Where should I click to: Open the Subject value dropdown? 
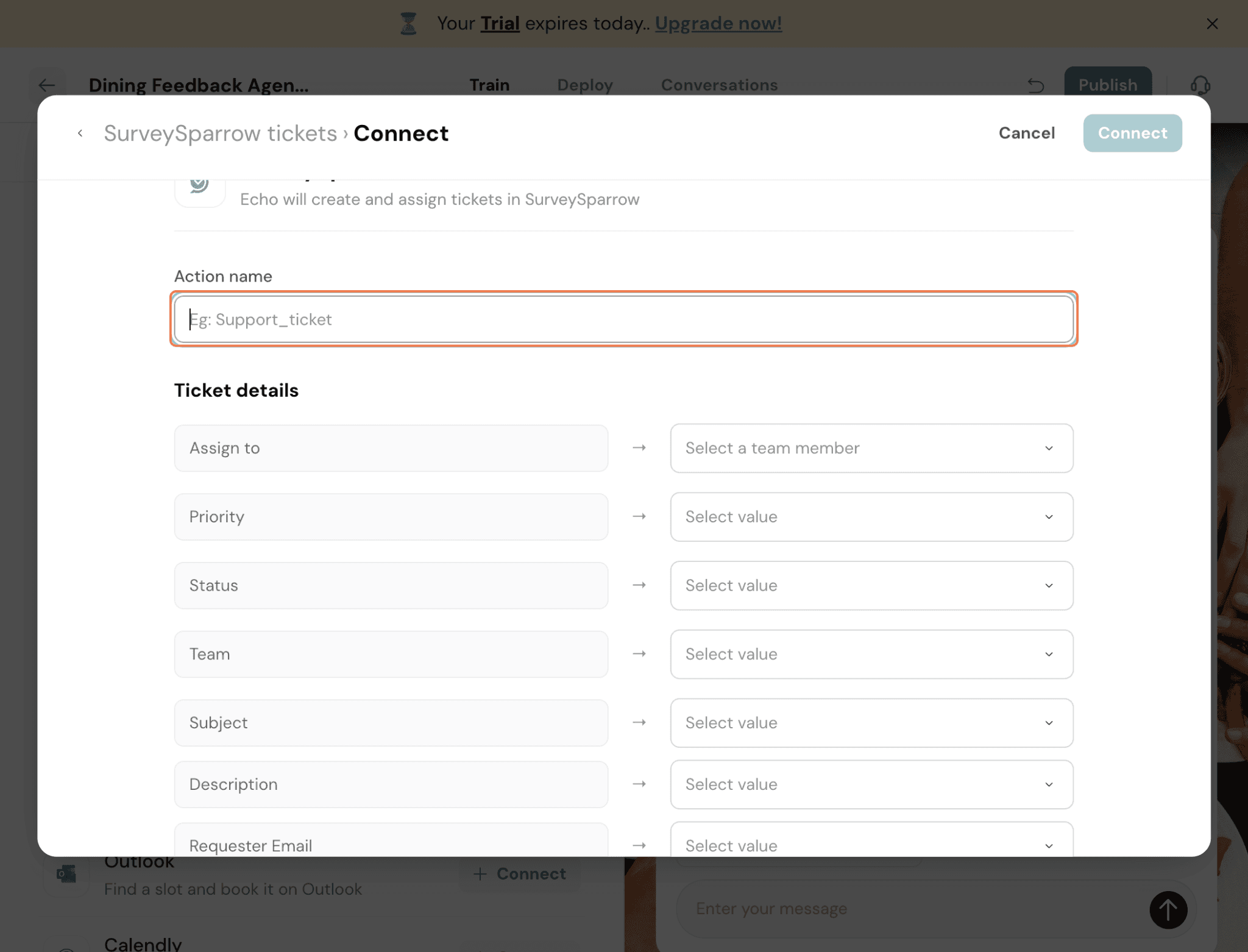pyautogui.click(x=871, y=723)
